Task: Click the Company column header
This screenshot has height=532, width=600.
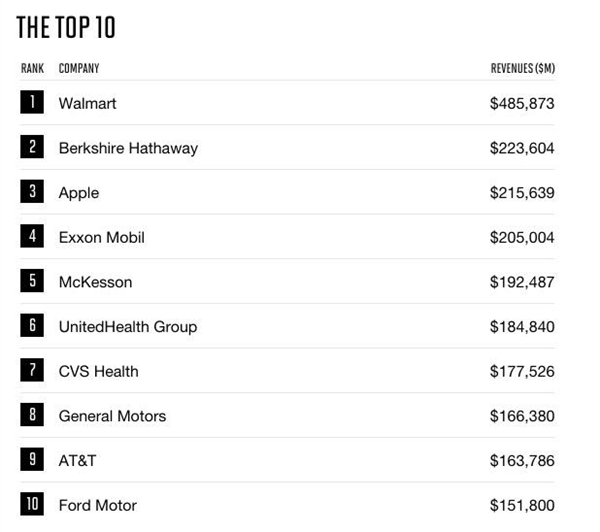Action: tap(79, 69)
